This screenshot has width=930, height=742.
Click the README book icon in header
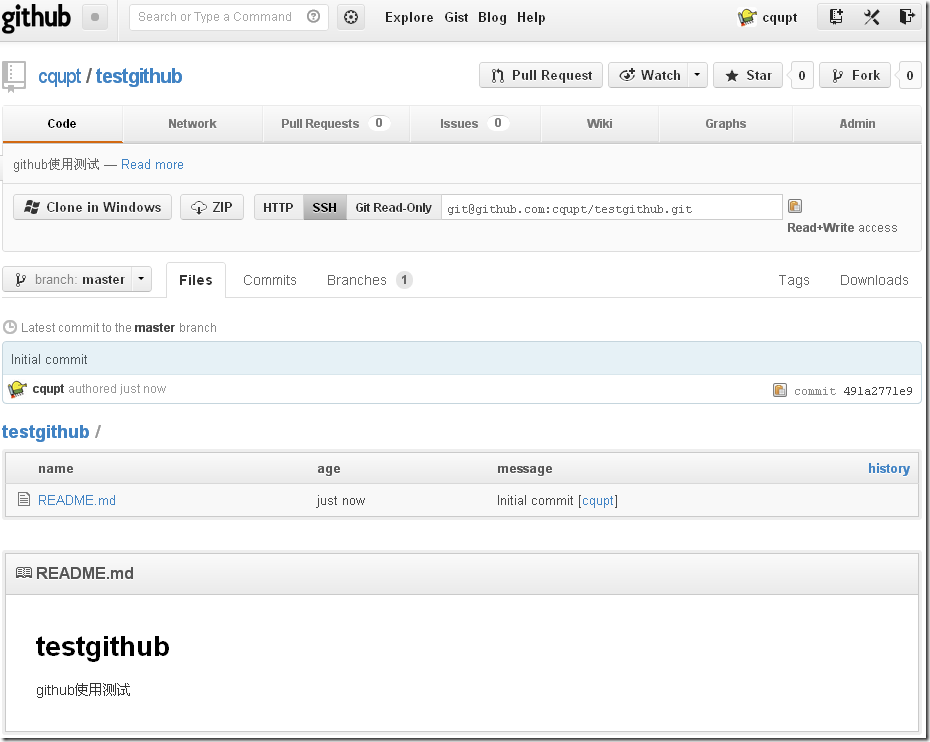point(24,573)
